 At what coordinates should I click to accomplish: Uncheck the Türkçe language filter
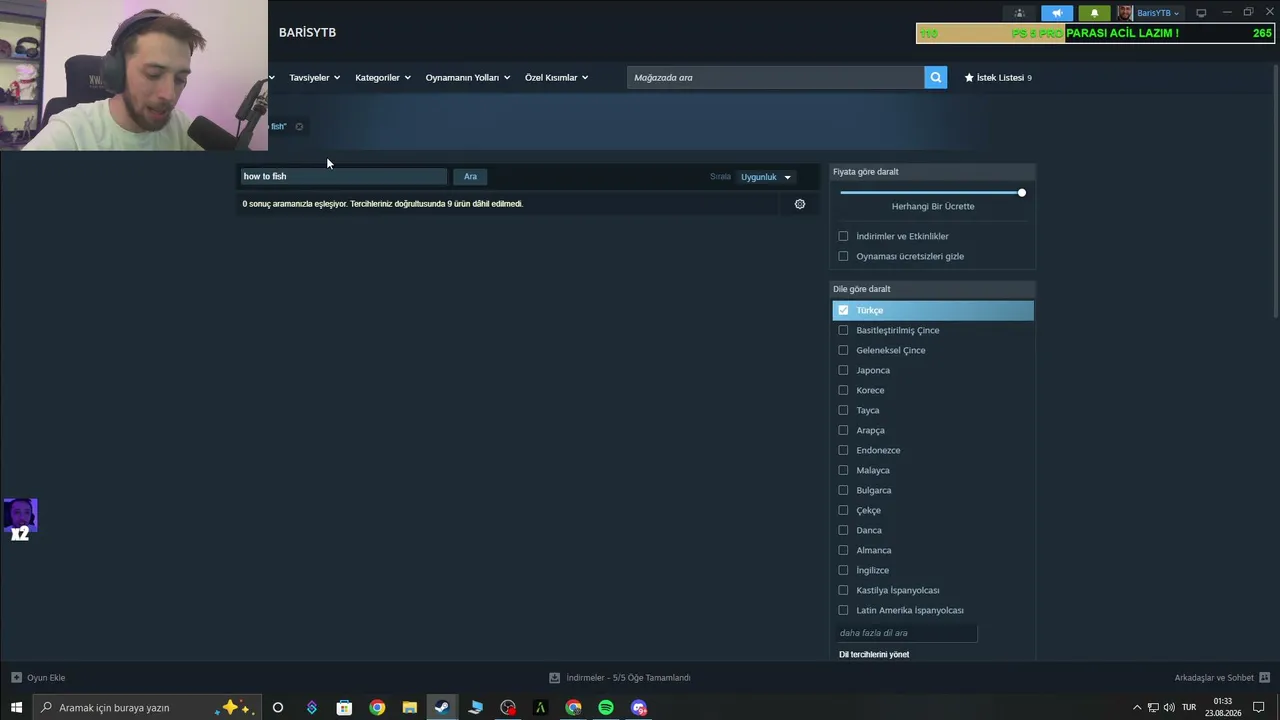(843, 310)
